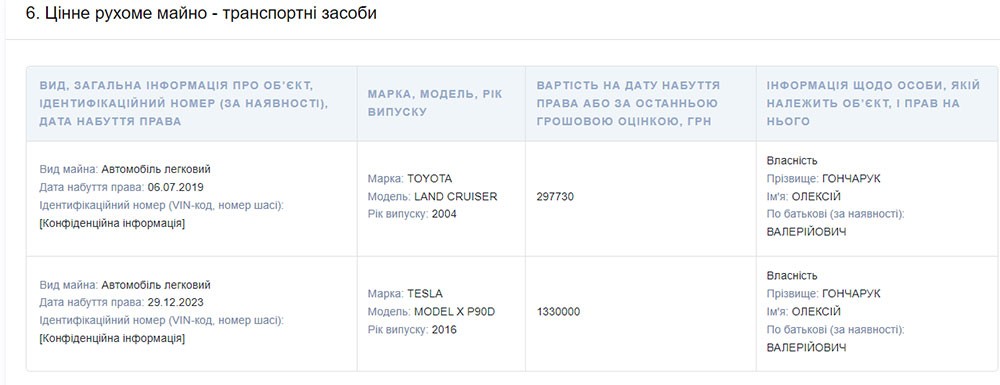Click the year 2016 value
1000x385 pixels.
[x=444, y=330]
